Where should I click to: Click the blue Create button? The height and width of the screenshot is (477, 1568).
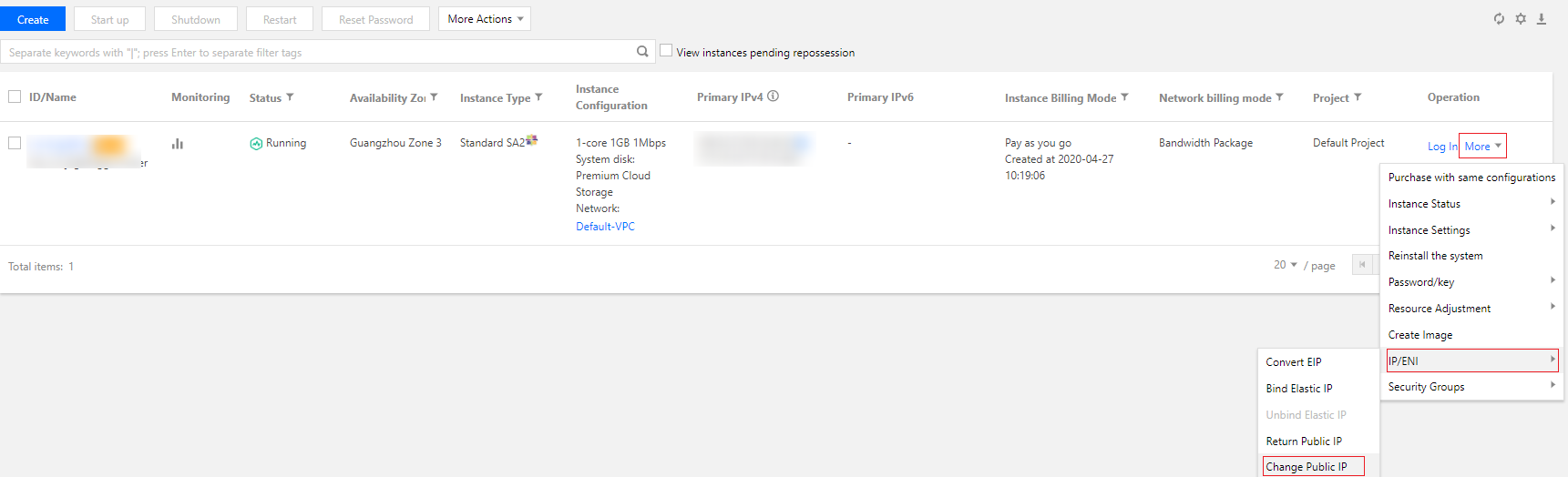click(x=33, y=19)
